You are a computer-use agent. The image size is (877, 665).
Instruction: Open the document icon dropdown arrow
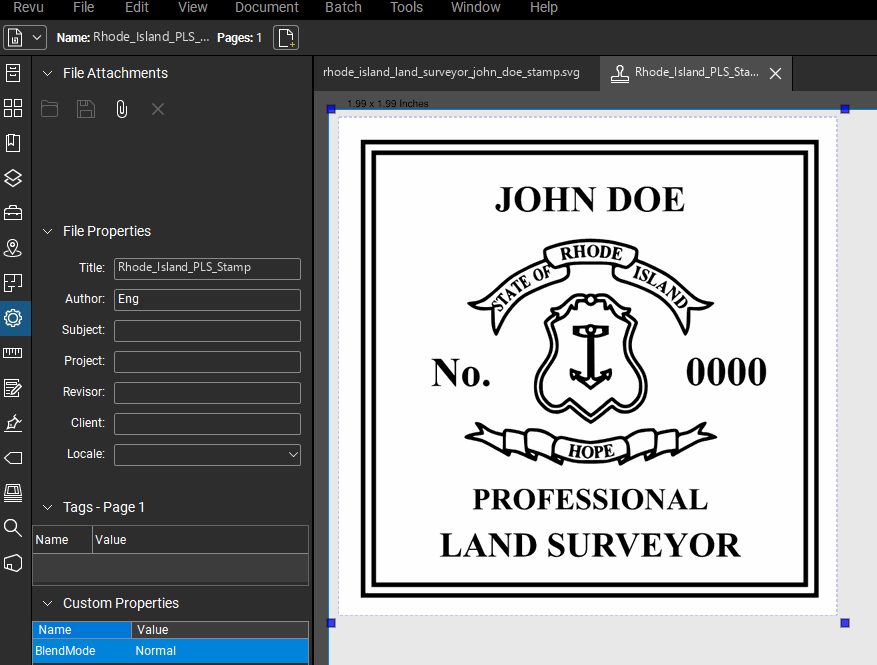coord(36,37)
